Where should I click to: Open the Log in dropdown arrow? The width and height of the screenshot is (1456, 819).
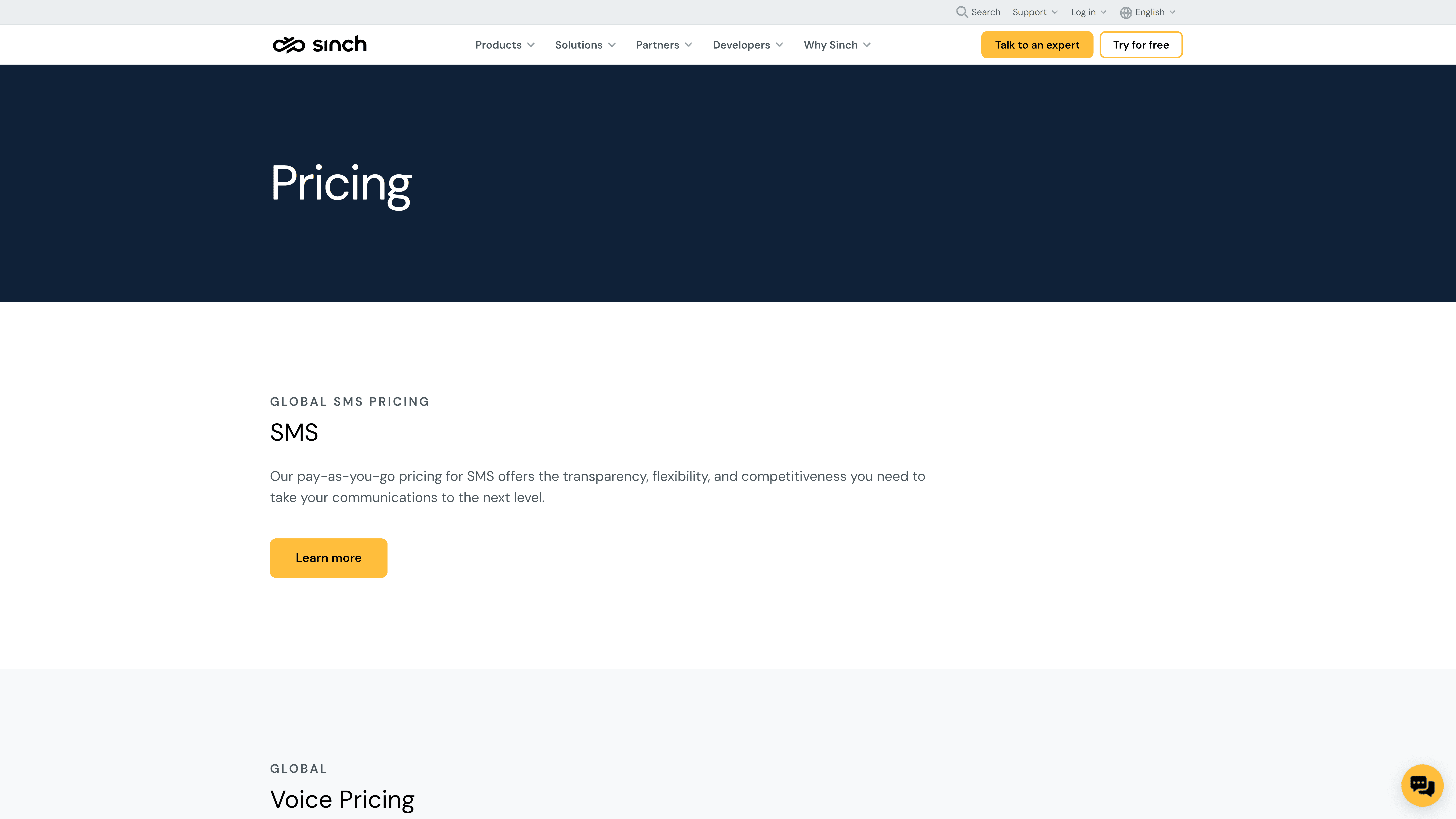[x=1103, y=13]
